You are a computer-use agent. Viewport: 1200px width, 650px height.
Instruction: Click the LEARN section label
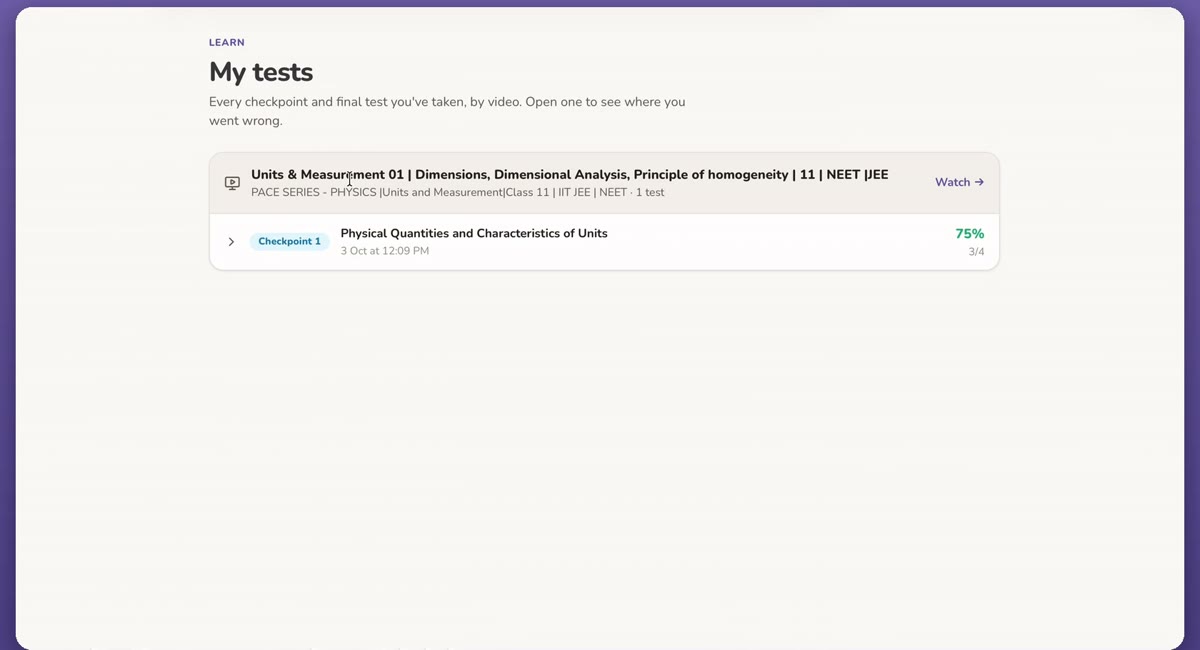(227, 43)
